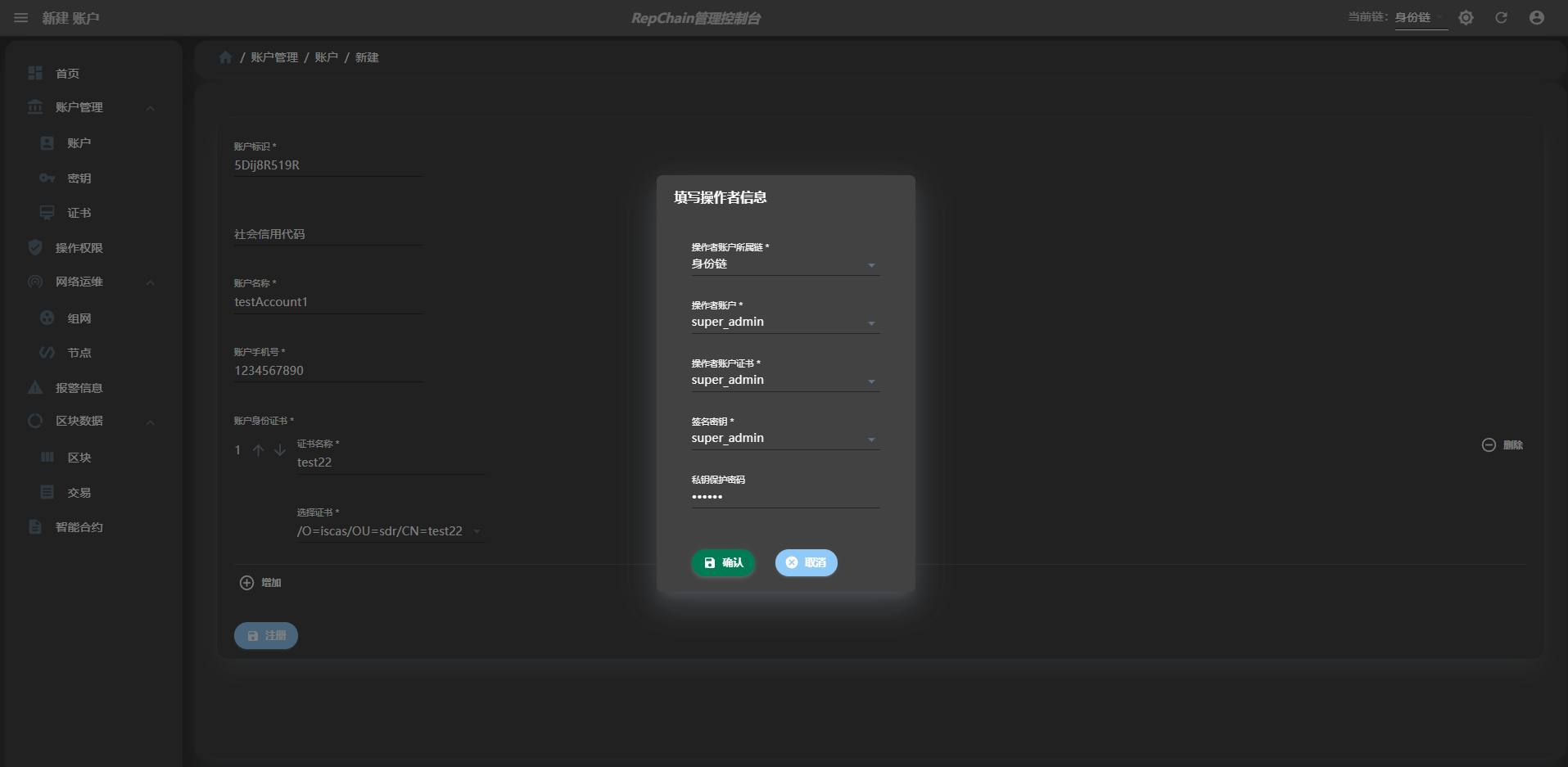Click the refresh icon in header
This screenshot has width=1568, height=767.
(1501, 18)
